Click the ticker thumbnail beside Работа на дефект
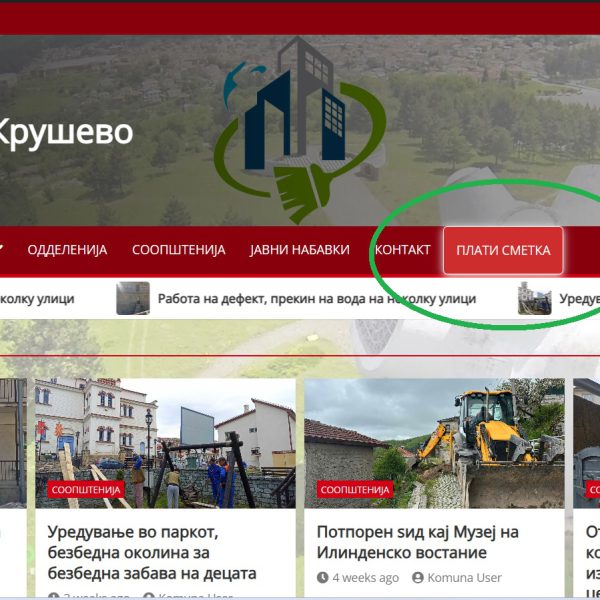 tap(133, 298)
